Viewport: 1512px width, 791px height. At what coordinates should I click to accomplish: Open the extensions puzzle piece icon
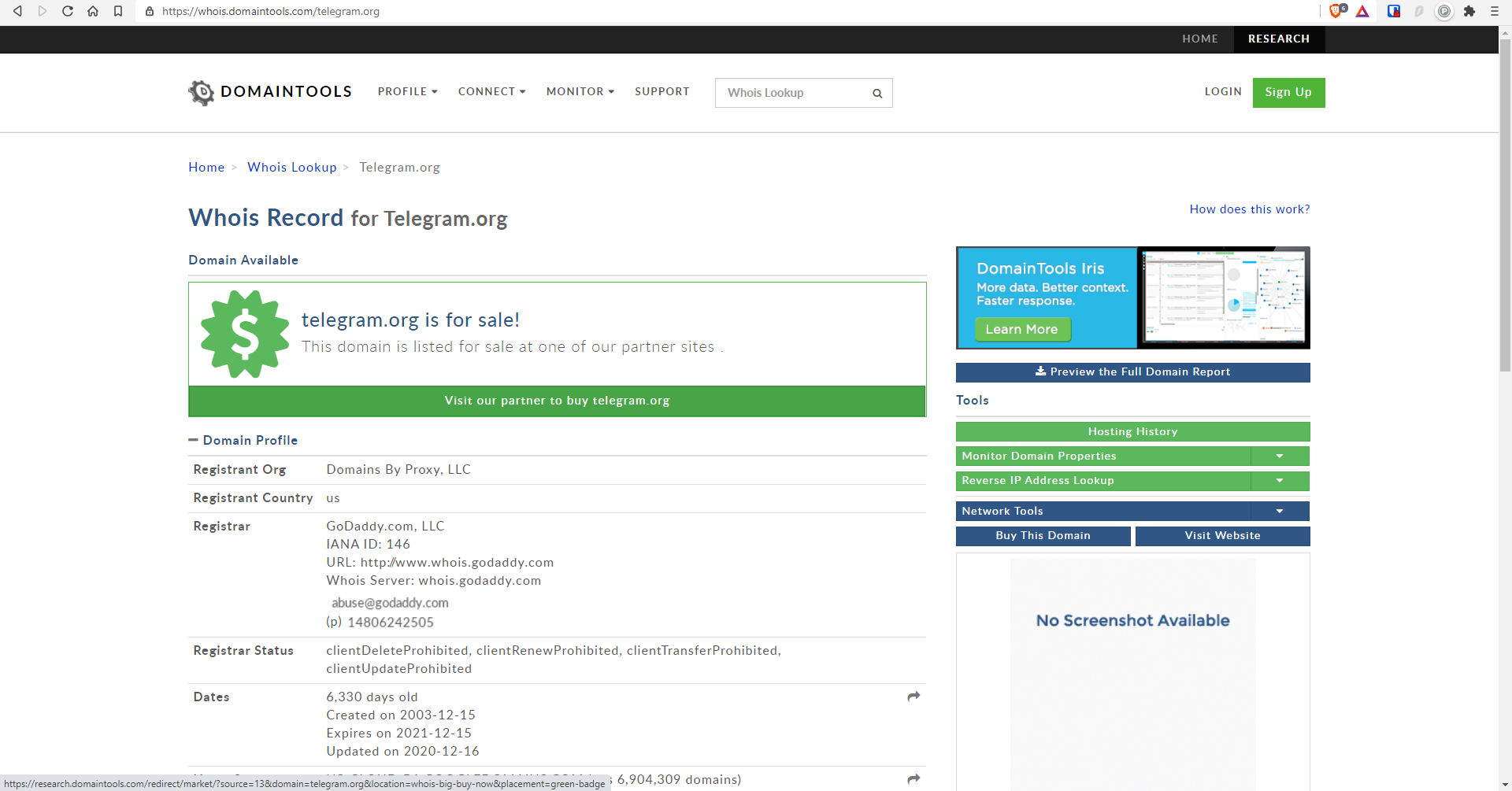pos(1469,11)
